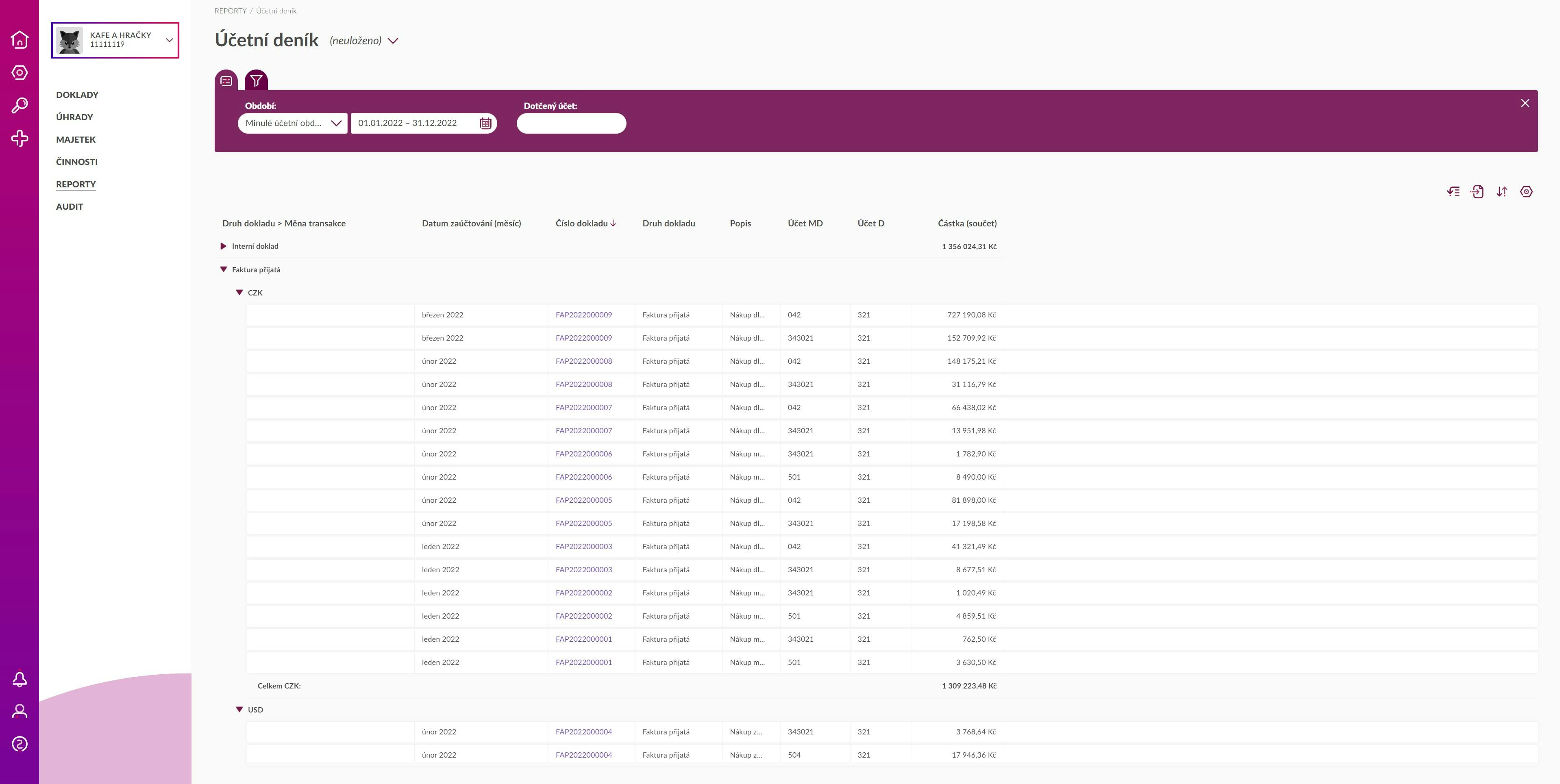Click the Částka (součet) column header

967,224
